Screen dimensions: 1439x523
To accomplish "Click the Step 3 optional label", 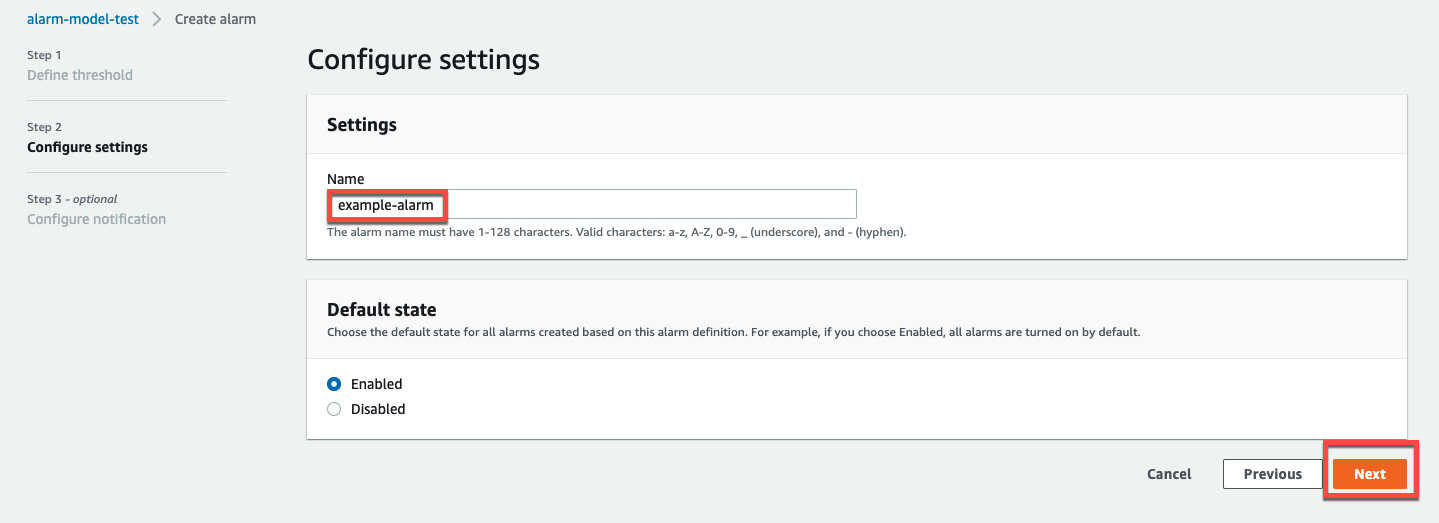I will [x=72, y=199].
